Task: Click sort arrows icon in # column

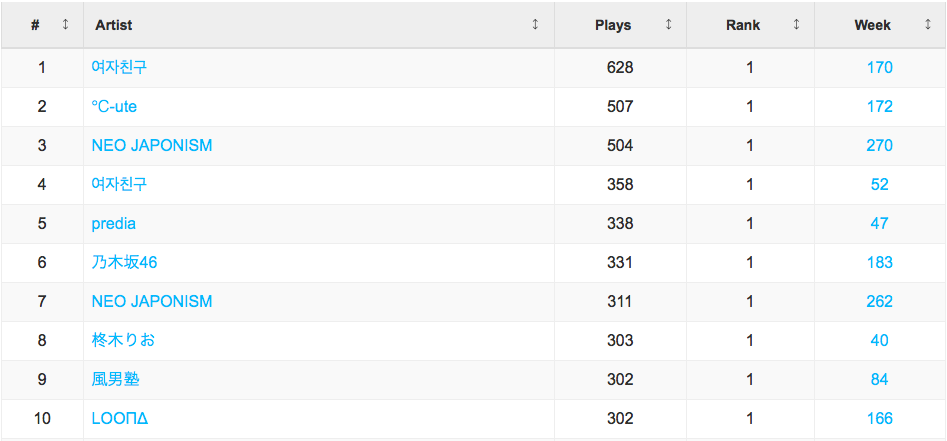Action: pos(65,25)
